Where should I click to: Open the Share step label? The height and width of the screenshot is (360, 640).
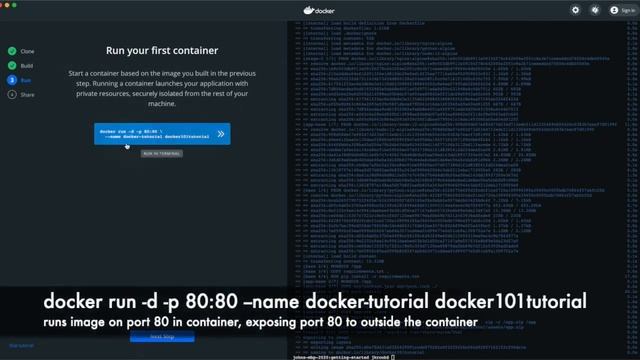tap(27, 95)
